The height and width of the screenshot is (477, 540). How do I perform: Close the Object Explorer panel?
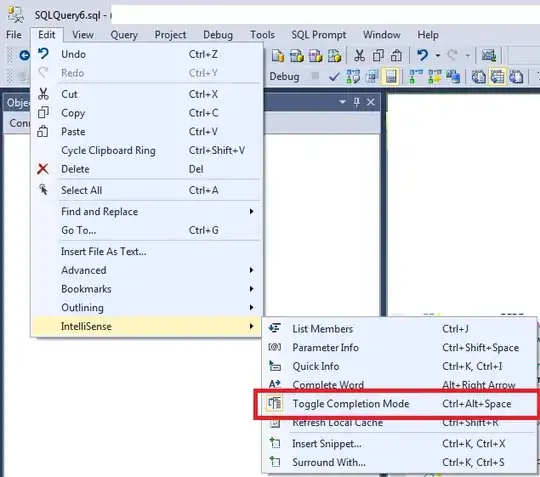[371, 102]
